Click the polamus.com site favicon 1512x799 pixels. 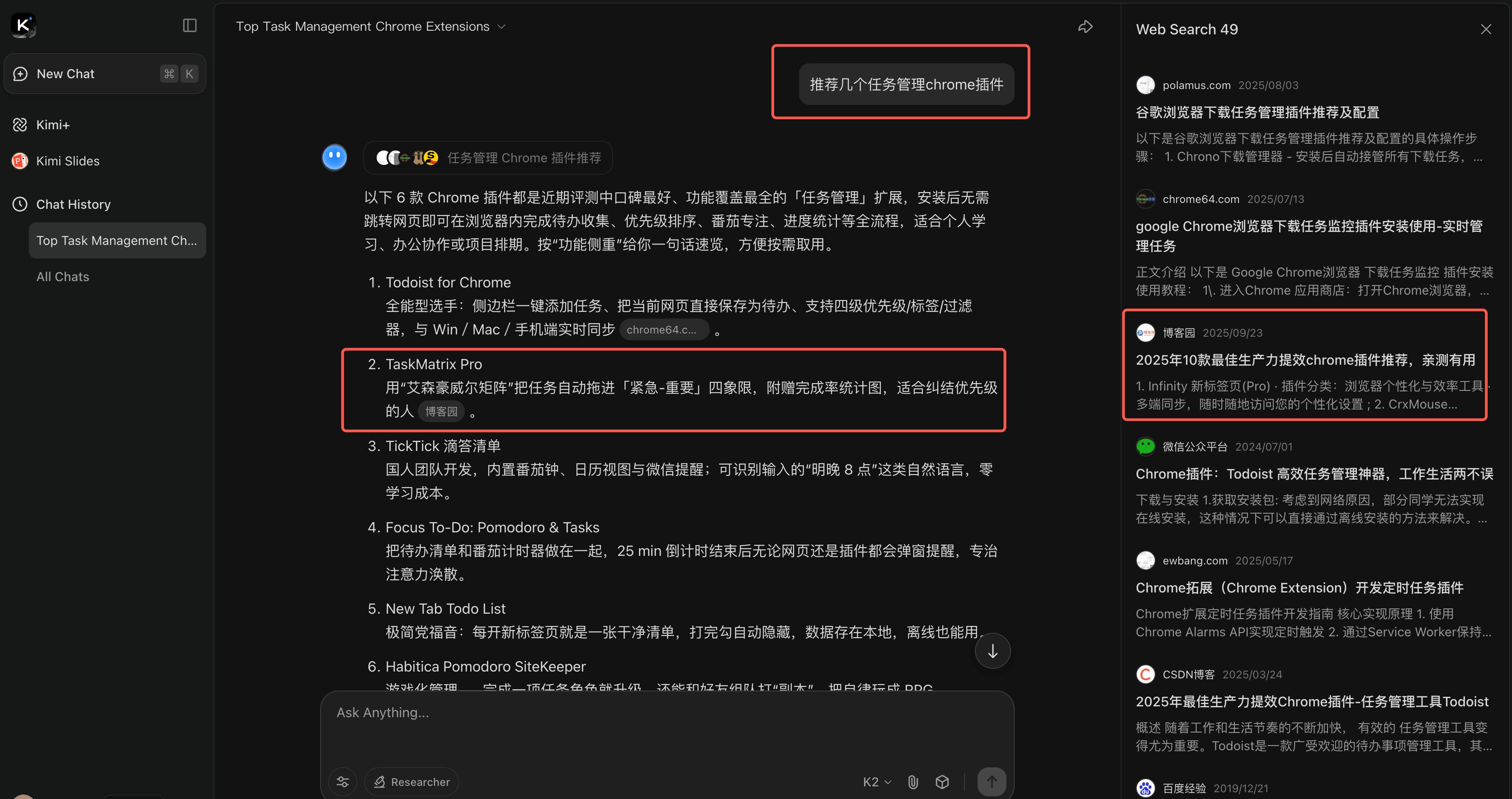(1145, 85)
